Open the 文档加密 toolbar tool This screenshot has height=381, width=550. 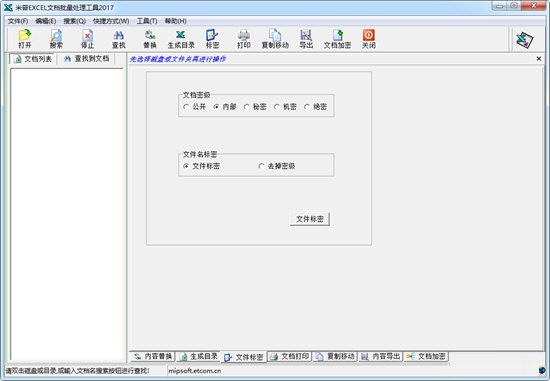[x=337, y=39]
